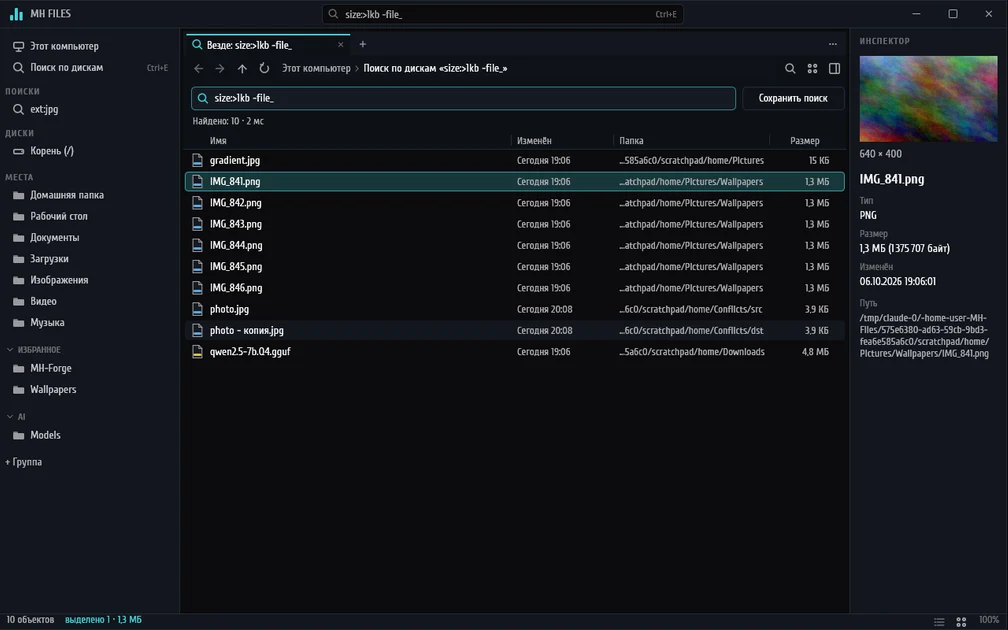Screen dimensions: 1008x630
Task: Sort by the Имя column header
Action: click(x=218, y=141)
